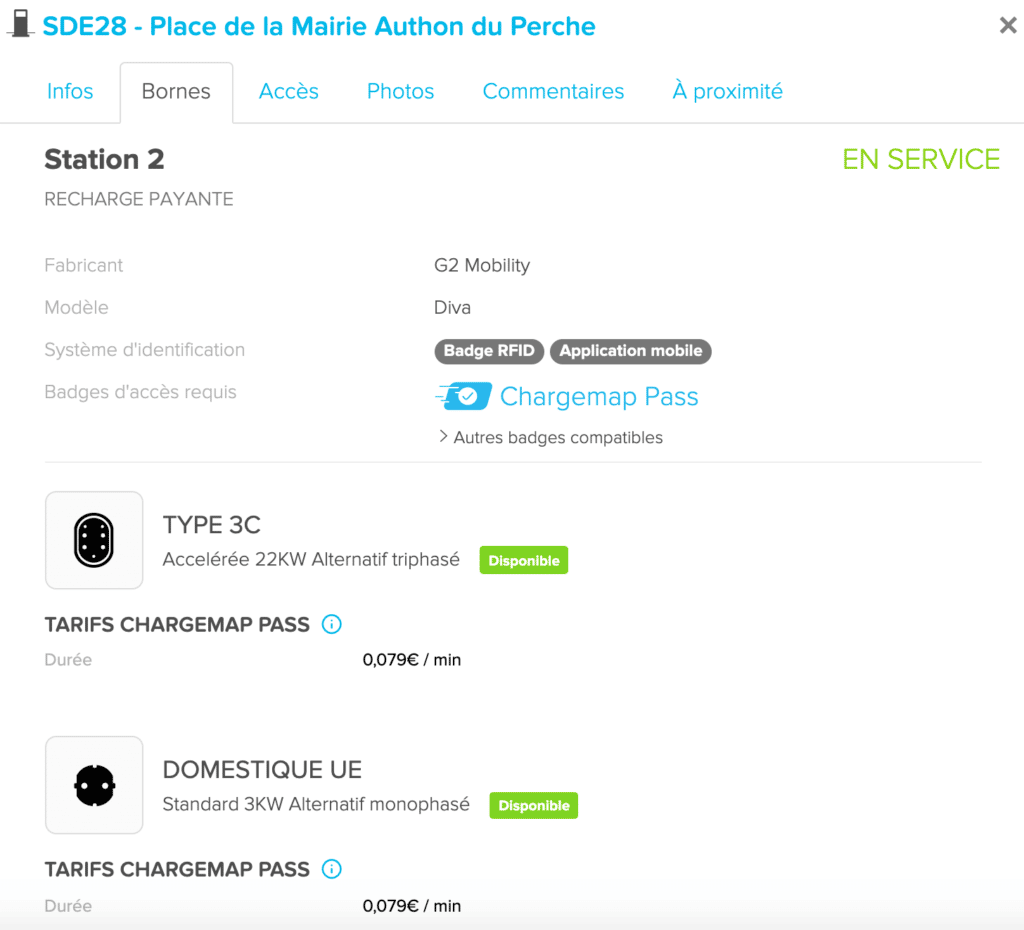This screenshot has width=1024, height=930.
Task: Click TARIFS CHARGEMAP PASS heading under Type 3C
Action: [x=177, y=624]
